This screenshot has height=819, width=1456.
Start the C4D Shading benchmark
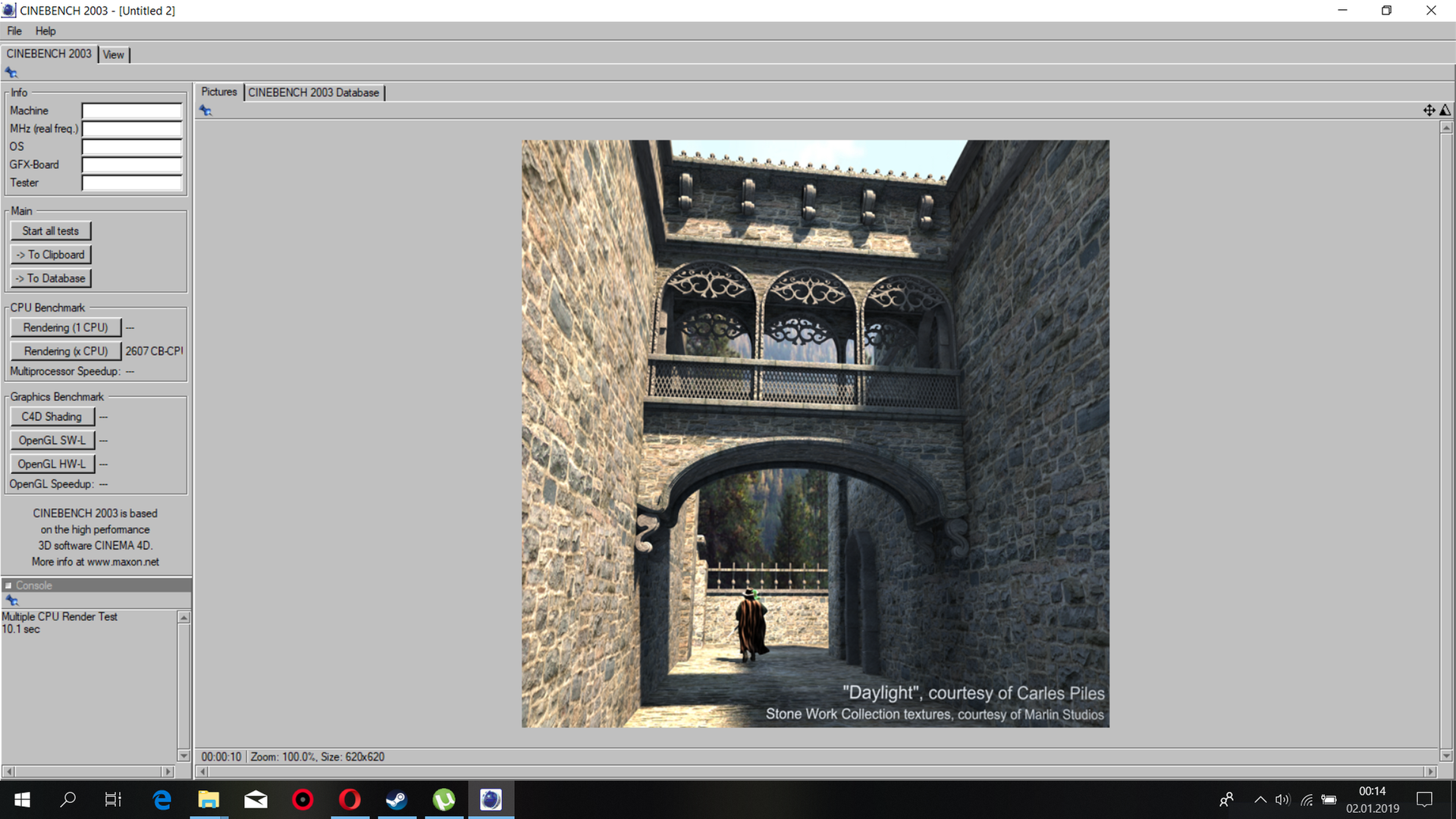point(52,416)
